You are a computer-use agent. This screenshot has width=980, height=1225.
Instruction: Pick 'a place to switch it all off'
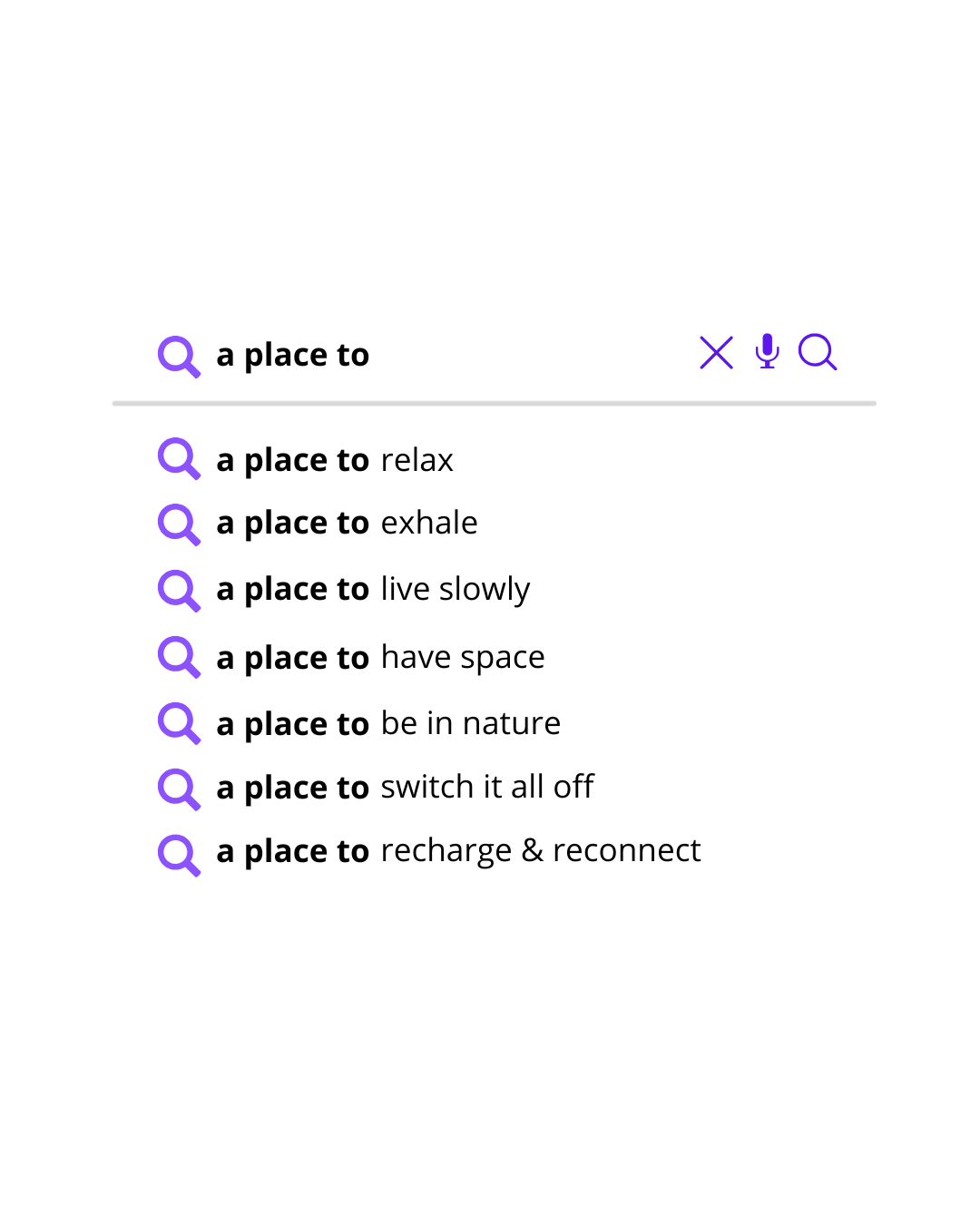(x=405, y=788)
